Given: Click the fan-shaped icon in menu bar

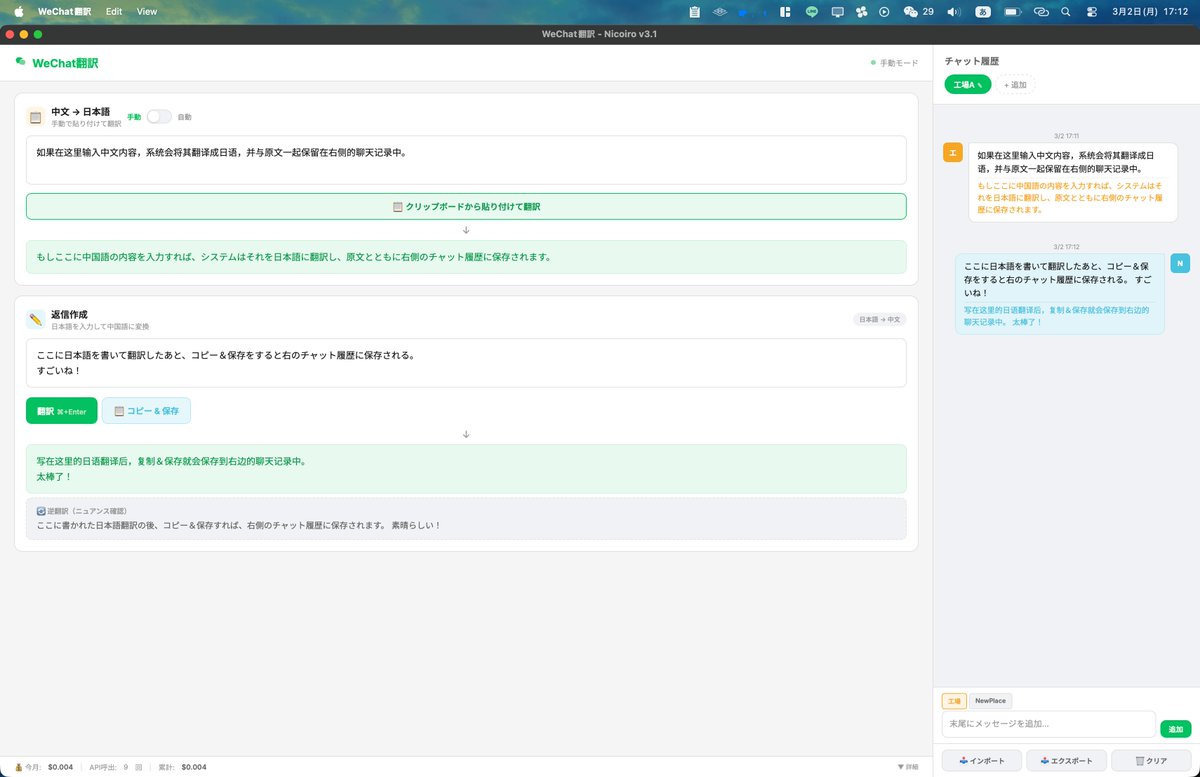Looking at the screenshot, I should [860, 12].
